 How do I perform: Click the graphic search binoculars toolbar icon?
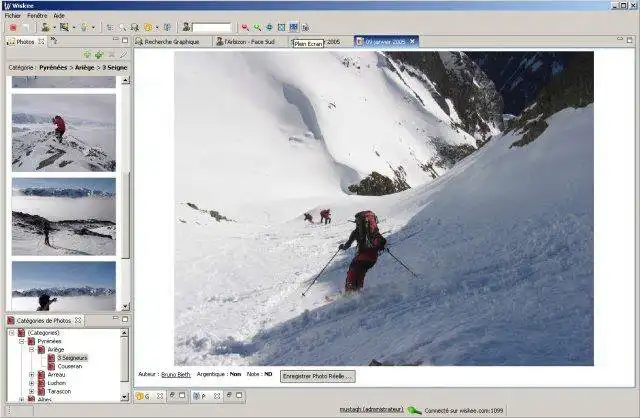pyautogui.click(x=135, y=27)
